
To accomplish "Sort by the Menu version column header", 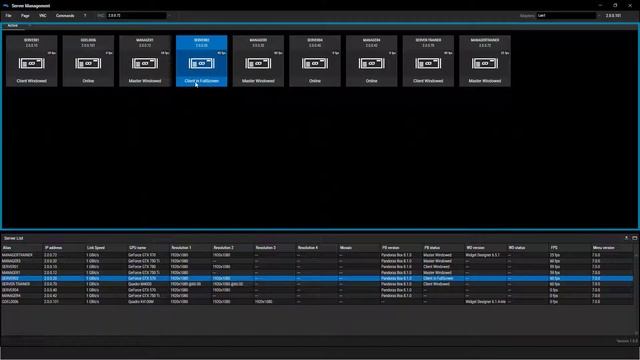I will pyautogui.click(x=611, y=248).
